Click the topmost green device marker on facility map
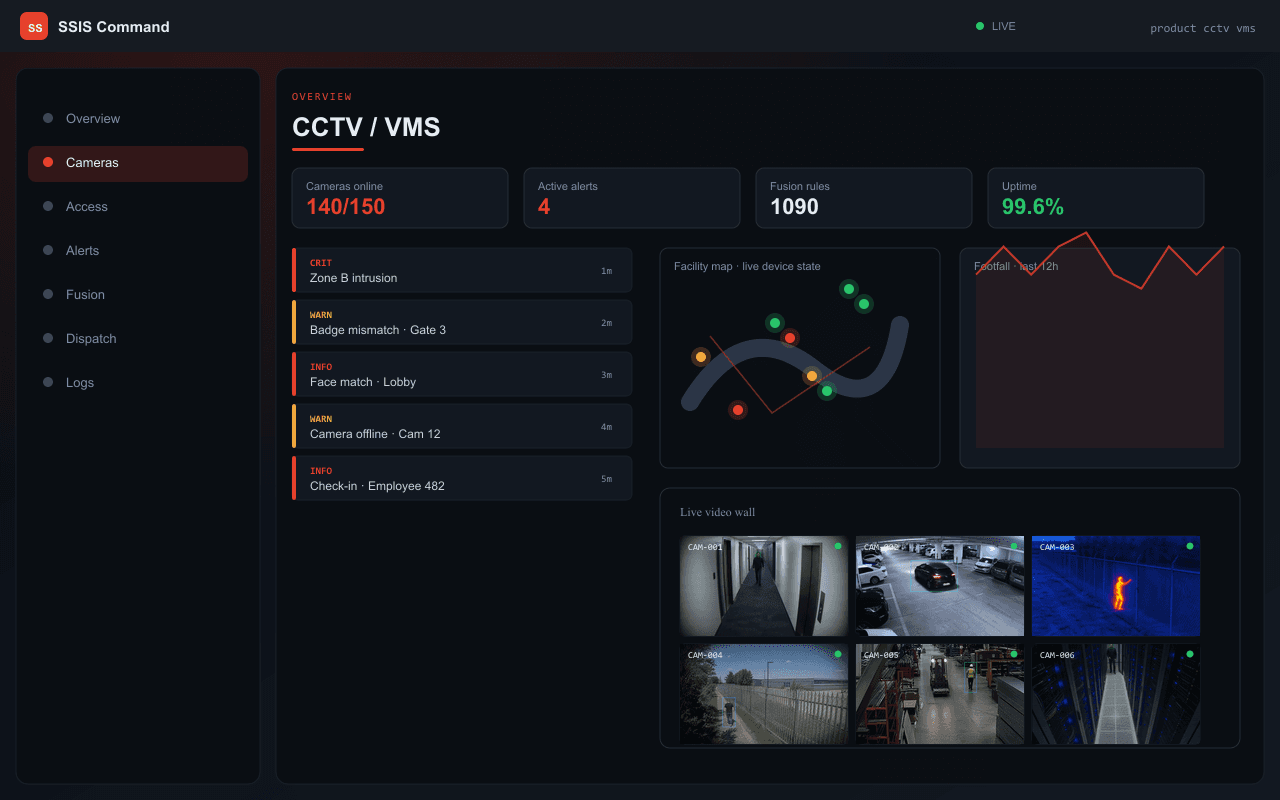This screenshot has height=800, width=1280. [849, 289]
